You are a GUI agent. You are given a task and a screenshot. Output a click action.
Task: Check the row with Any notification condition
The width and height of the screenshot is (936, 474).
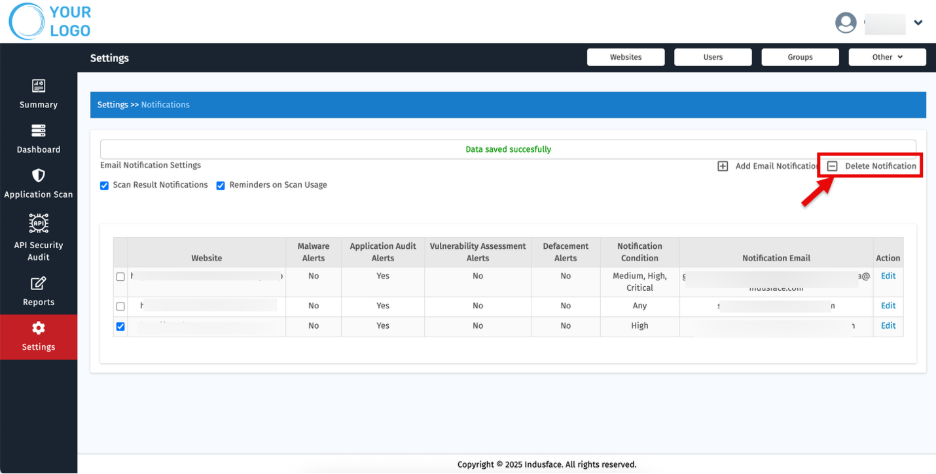[x=121, y=306]
